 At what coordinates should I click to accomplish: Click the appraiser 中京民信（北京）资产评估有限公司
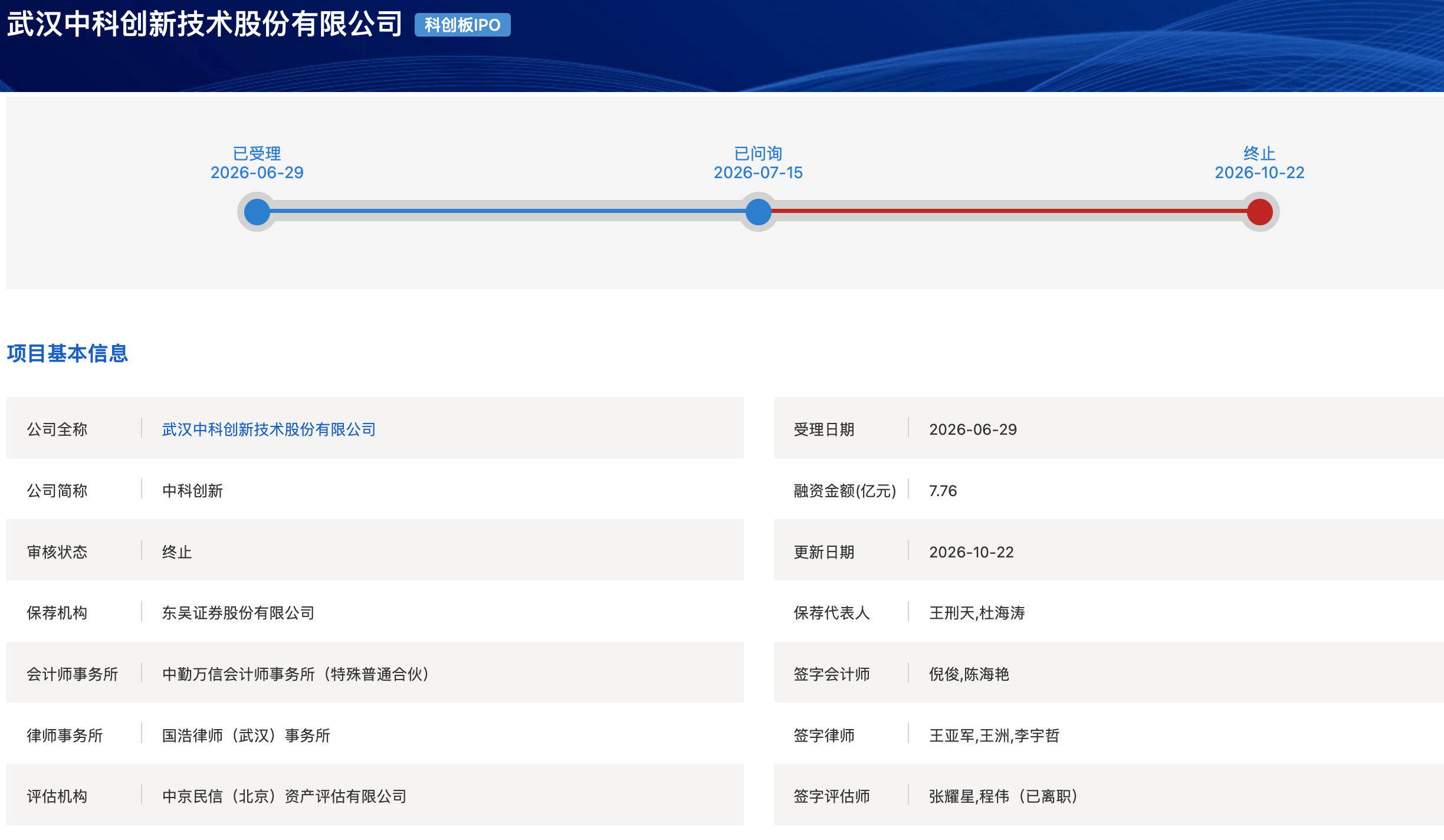click(284, 796)
